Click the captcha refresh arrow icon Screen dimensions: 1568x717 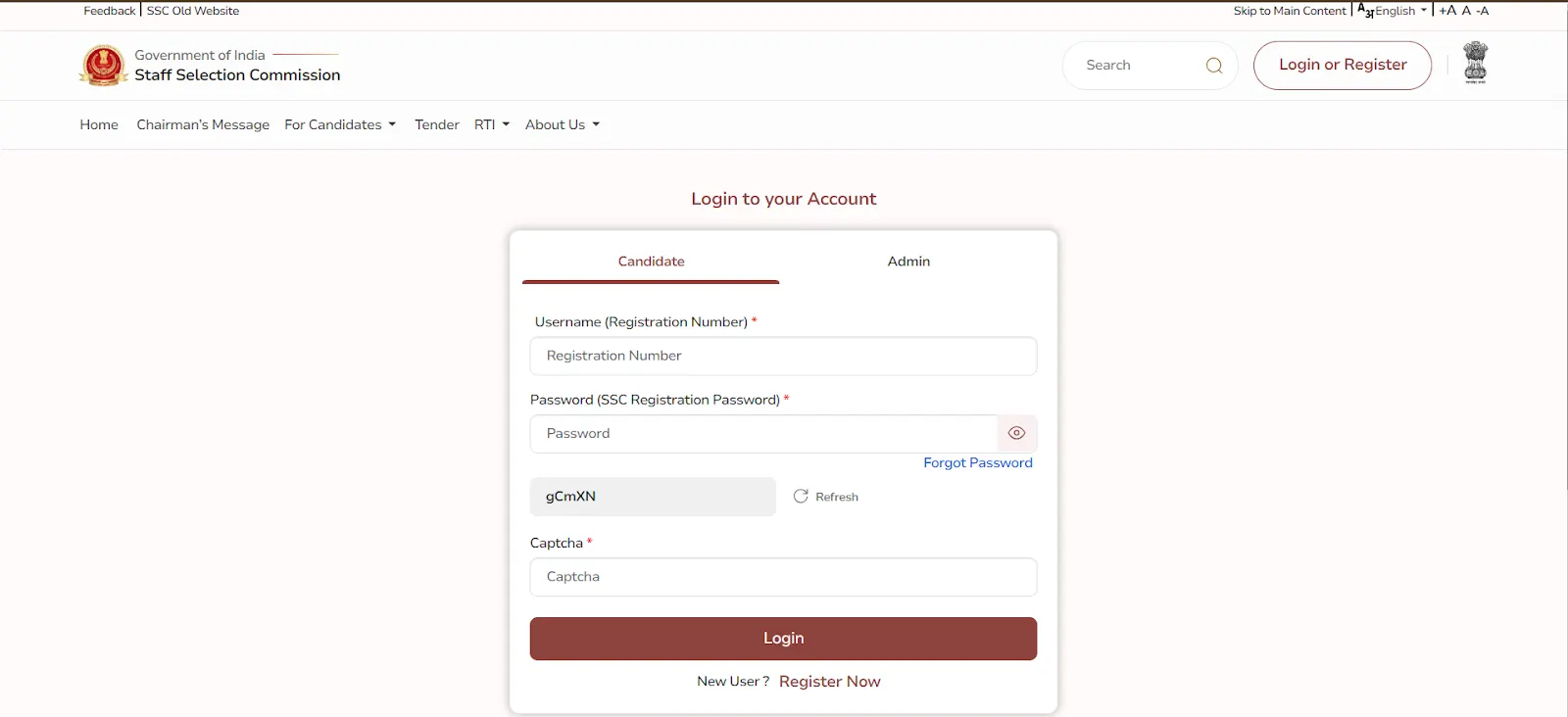801,497
